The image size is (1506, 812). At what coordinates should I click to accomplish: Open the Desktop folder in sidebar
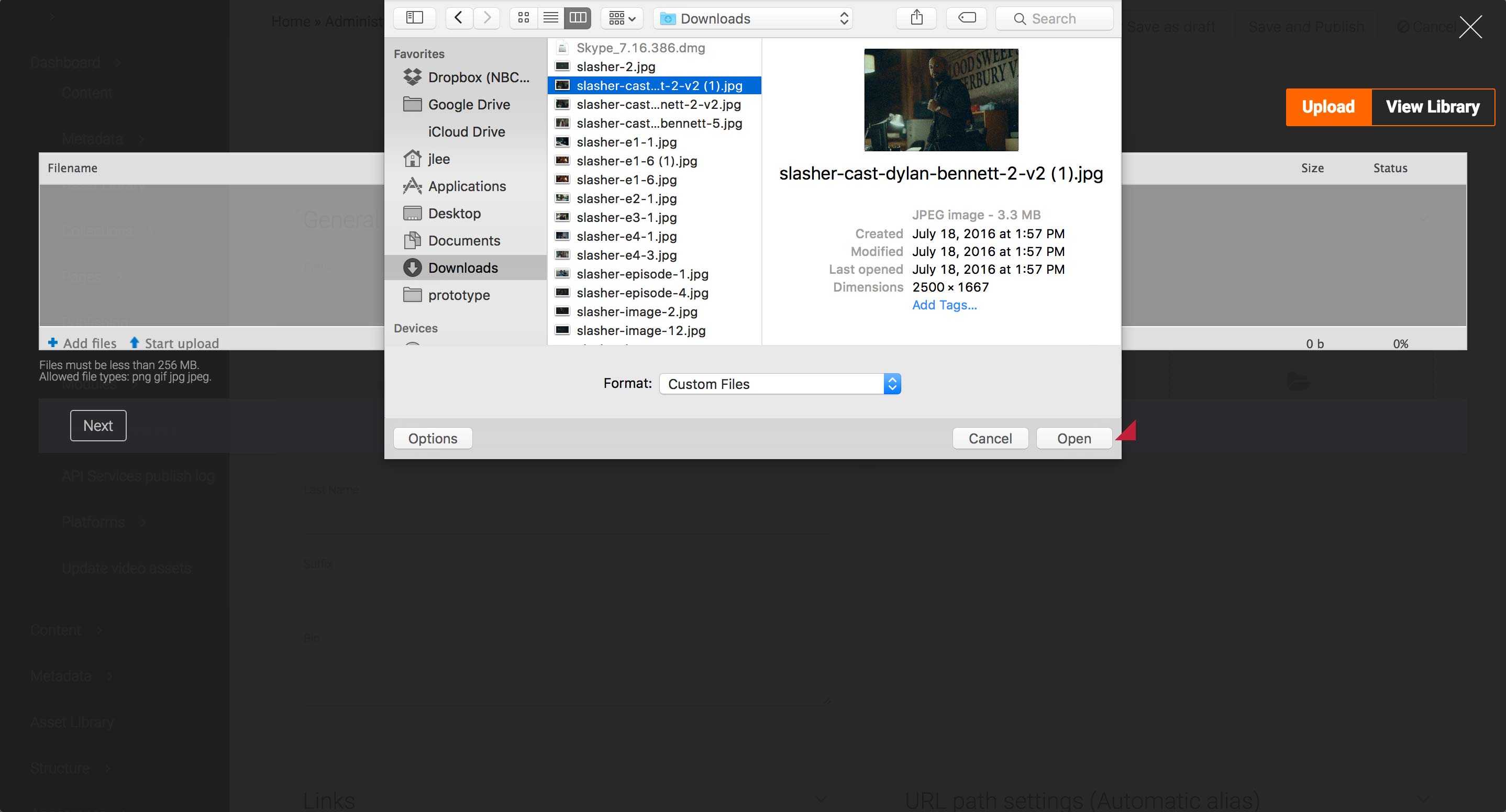pyautogui.click(x=454, y=214)
